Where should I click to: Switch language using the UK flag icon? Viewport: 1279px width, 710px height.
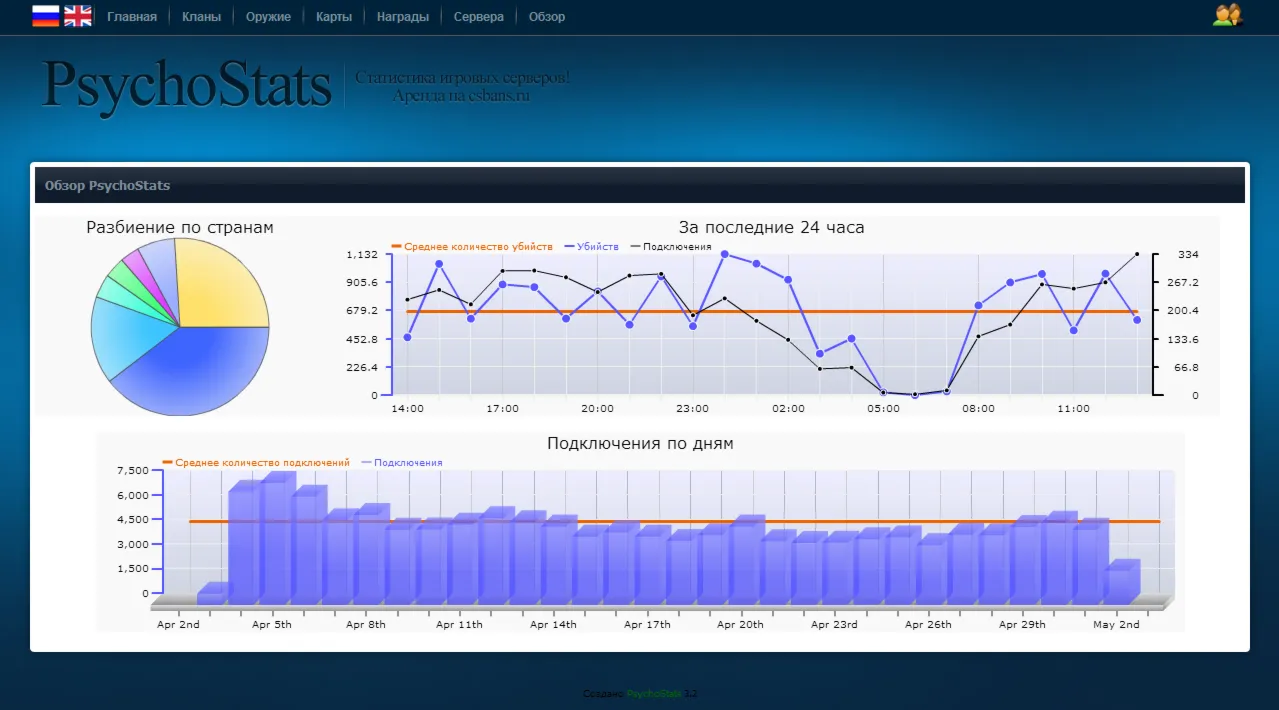tap(78, 15)
